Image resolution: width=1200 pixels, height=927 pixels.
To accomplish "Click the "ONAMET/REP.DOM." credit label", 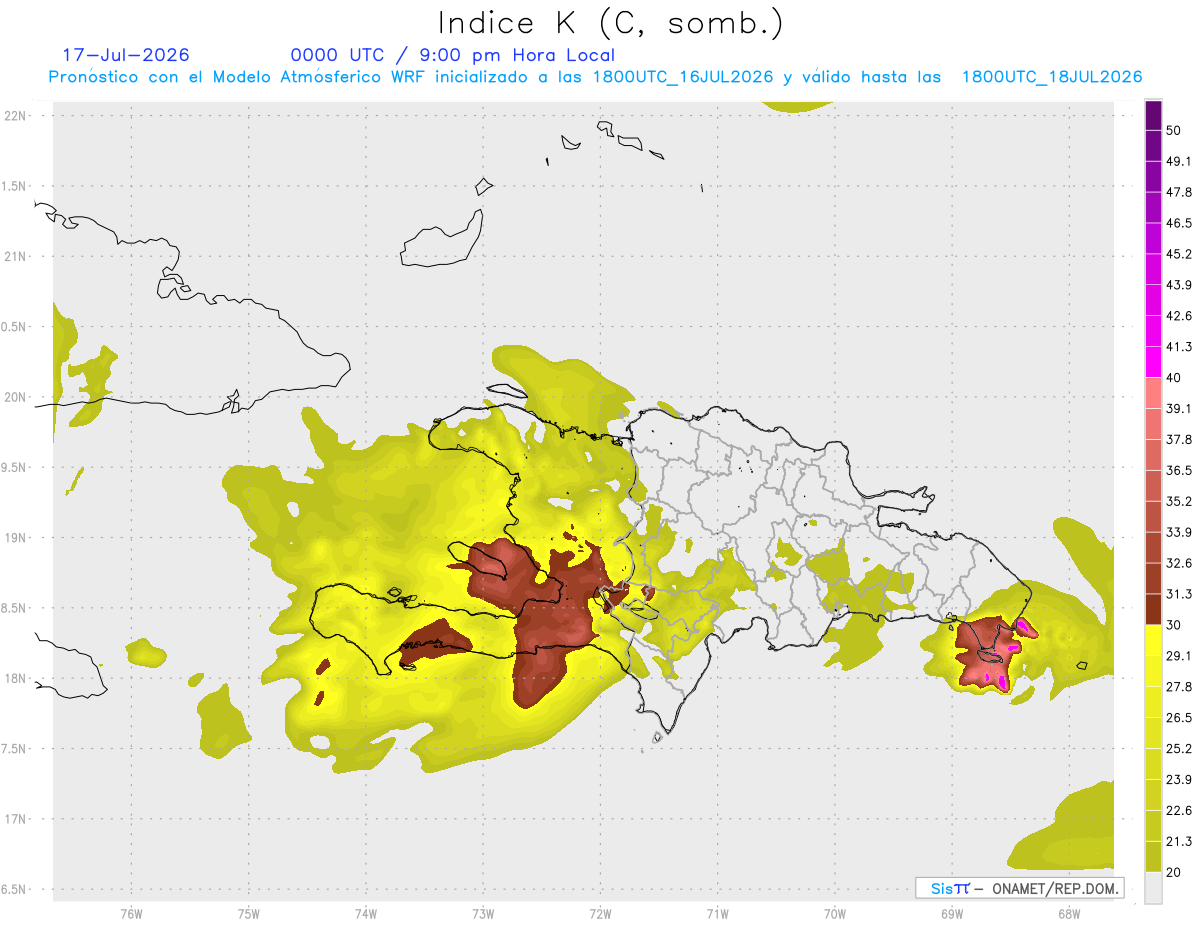I will coord(1054,888).
